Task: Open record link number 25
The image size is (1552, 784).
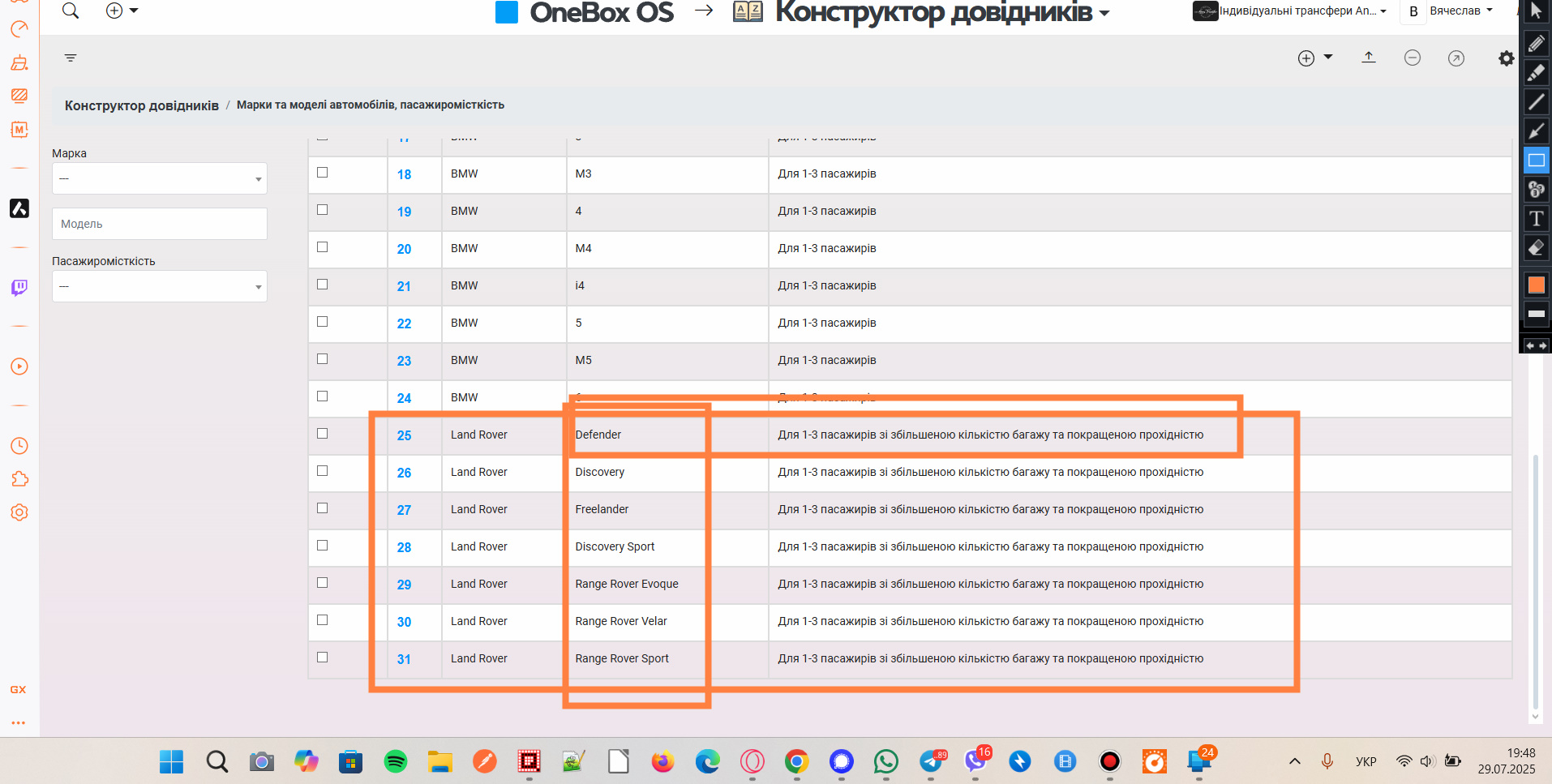Action: (x=404, y=435)
